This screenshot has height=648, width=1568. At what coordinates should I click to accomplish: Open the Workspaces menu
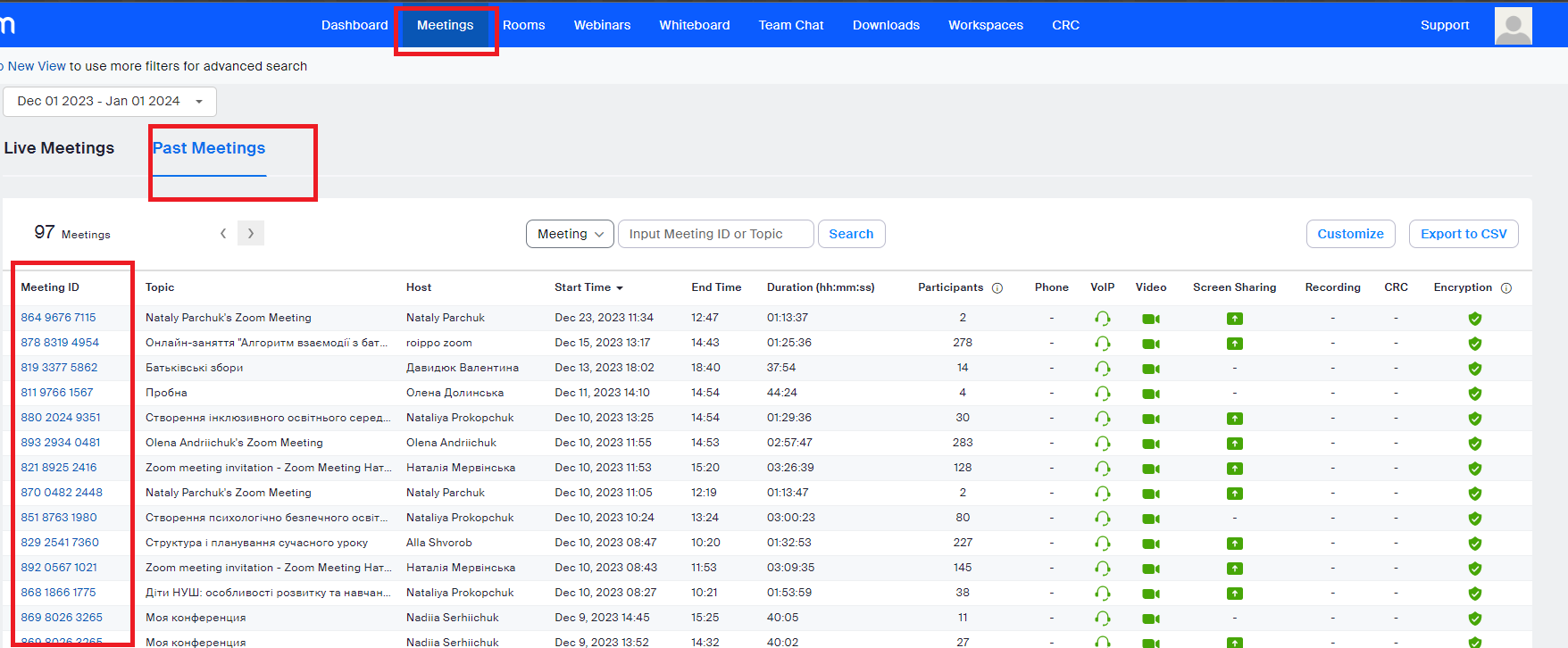point(986,25)
